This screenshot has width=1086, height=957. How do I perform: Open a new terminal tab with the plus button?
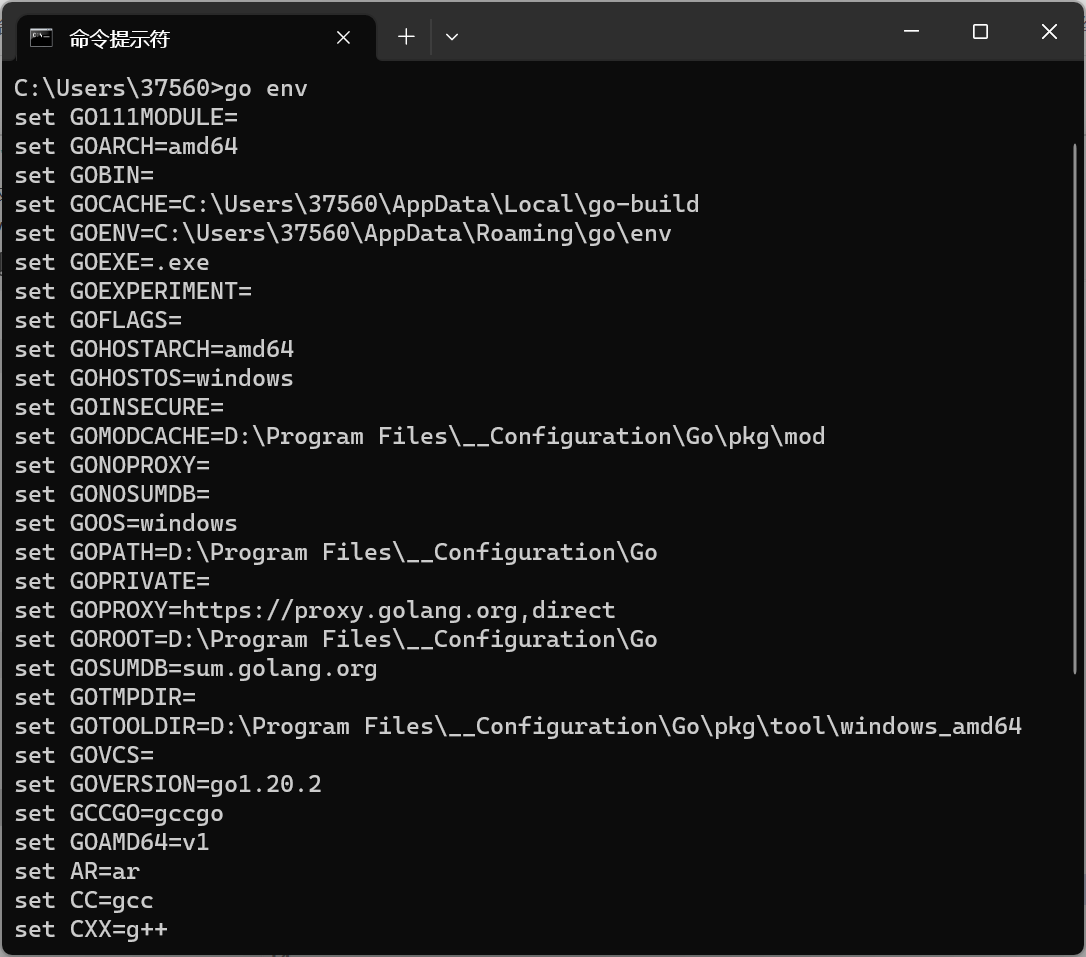(x=406, y=36)
